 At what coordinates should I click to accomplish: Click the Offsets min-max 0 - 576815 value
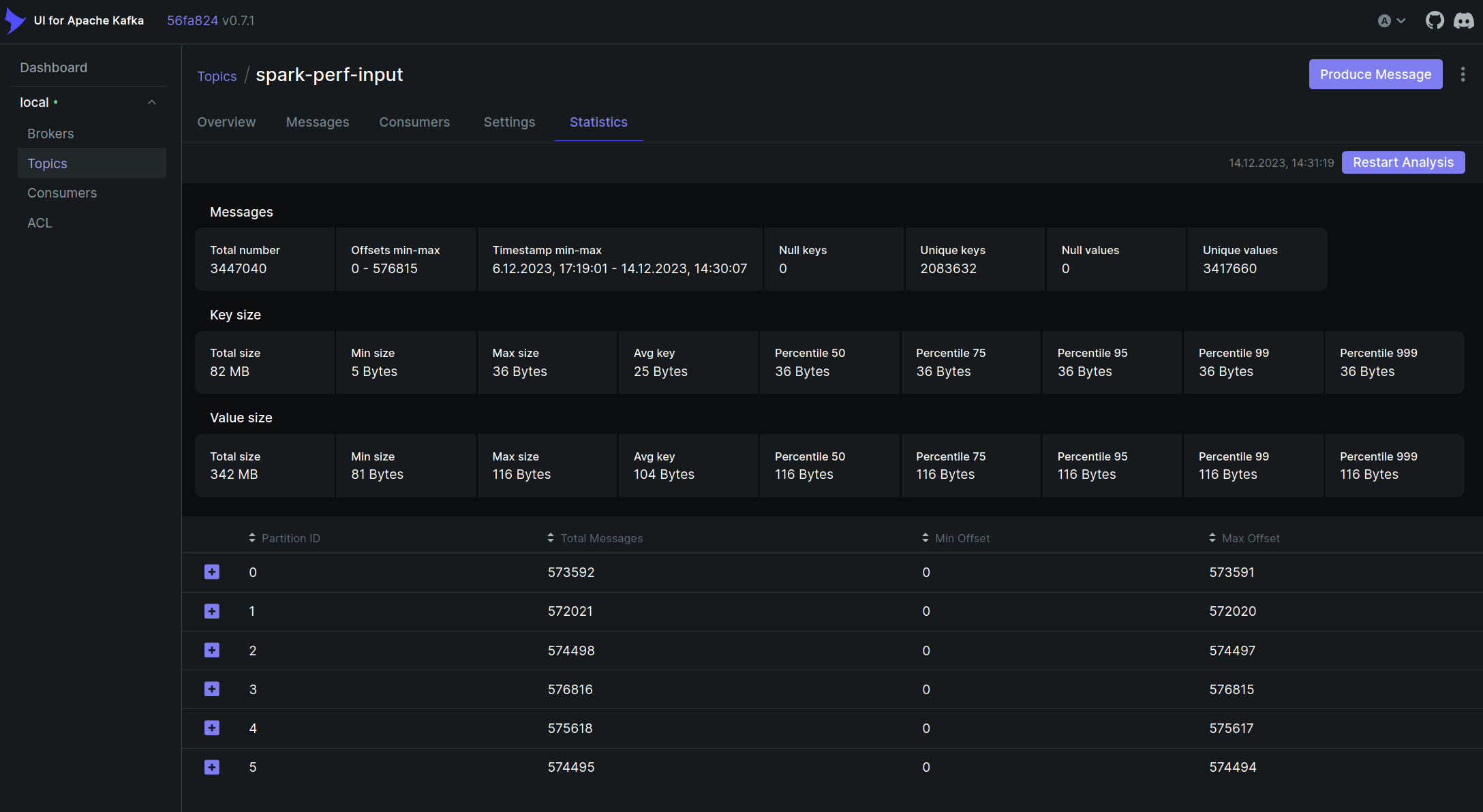(x=384, y=268)
